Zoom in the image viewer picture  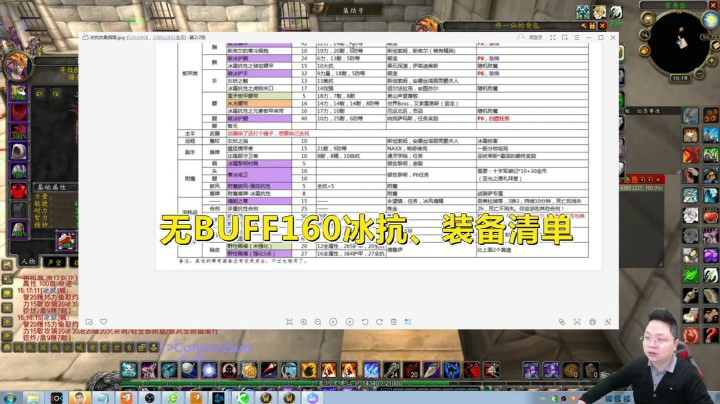tap(304, 322)
